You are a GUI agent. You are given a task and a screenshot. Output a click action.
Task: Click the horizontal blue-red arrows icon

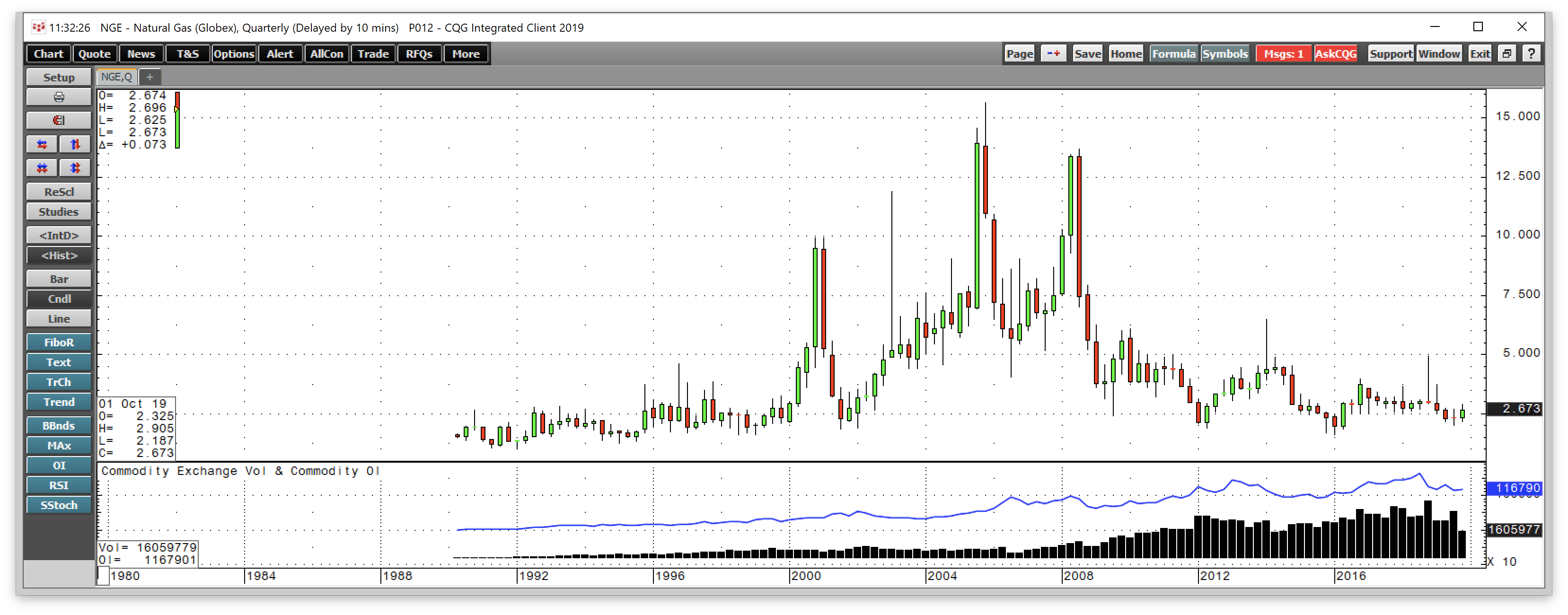(42, 144)
